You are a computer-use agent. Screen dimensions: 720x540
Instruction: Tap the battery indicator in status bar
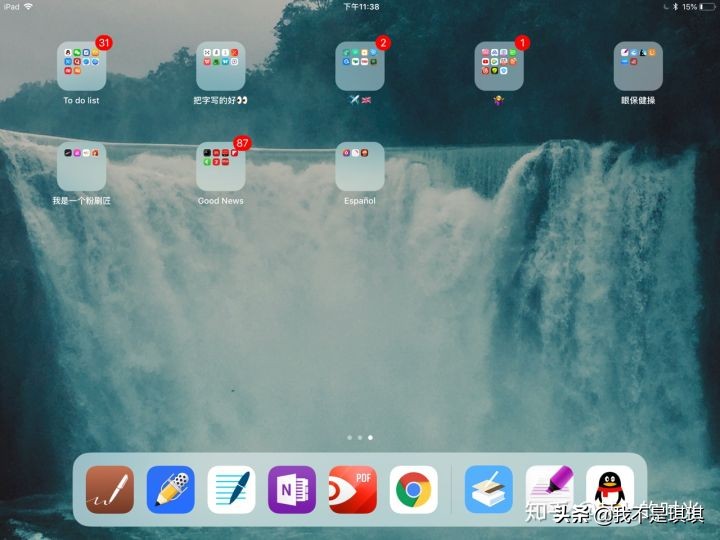pyautogui.click(x=708, y=7)
